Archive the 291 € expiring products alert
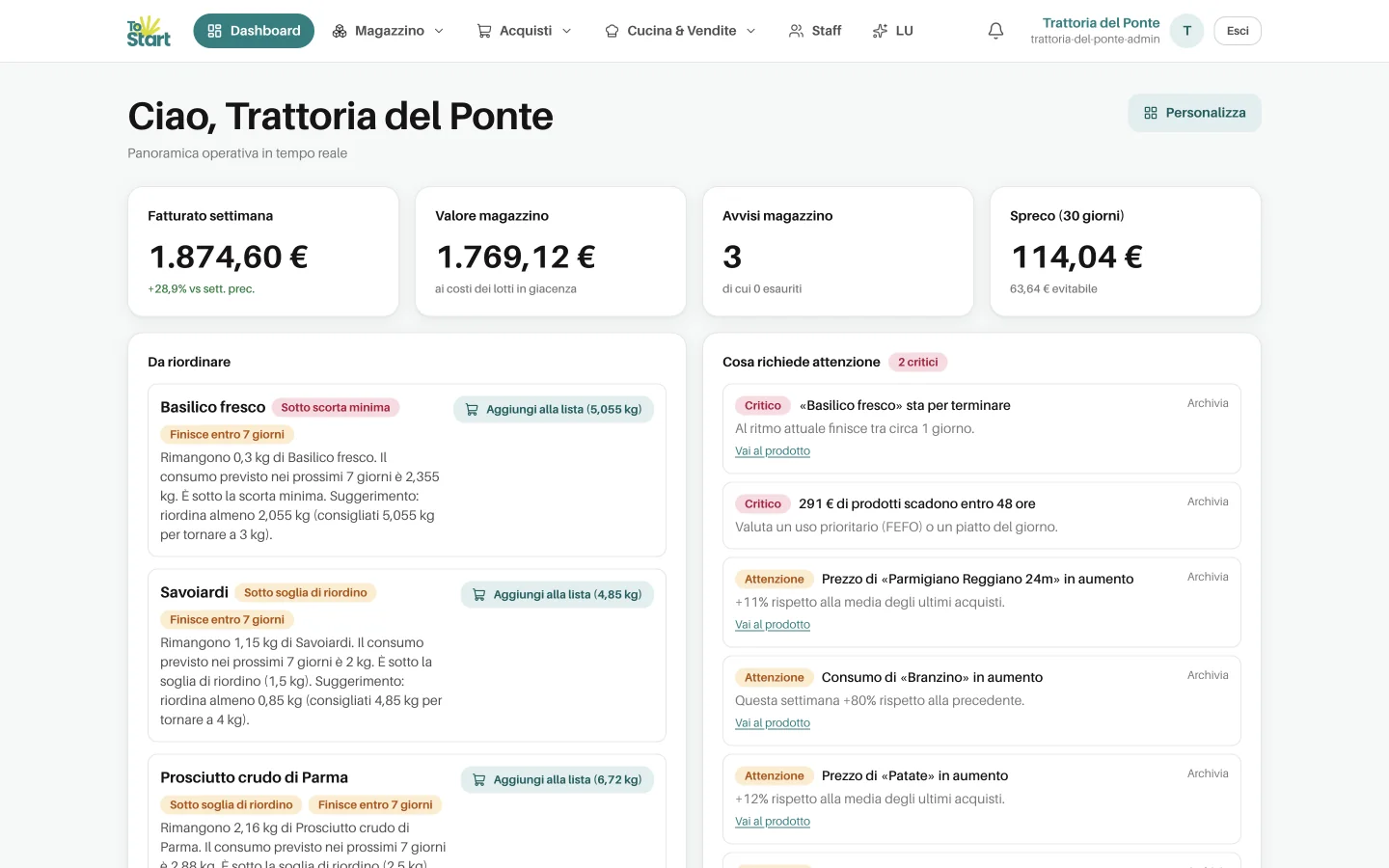The height and width of the screenshot is (868, 1389). [1208, 502]
